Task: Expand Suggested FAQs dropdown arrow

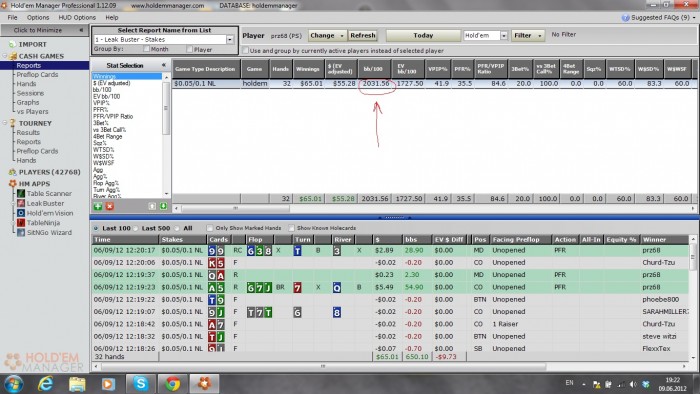Action: [694, 18]
